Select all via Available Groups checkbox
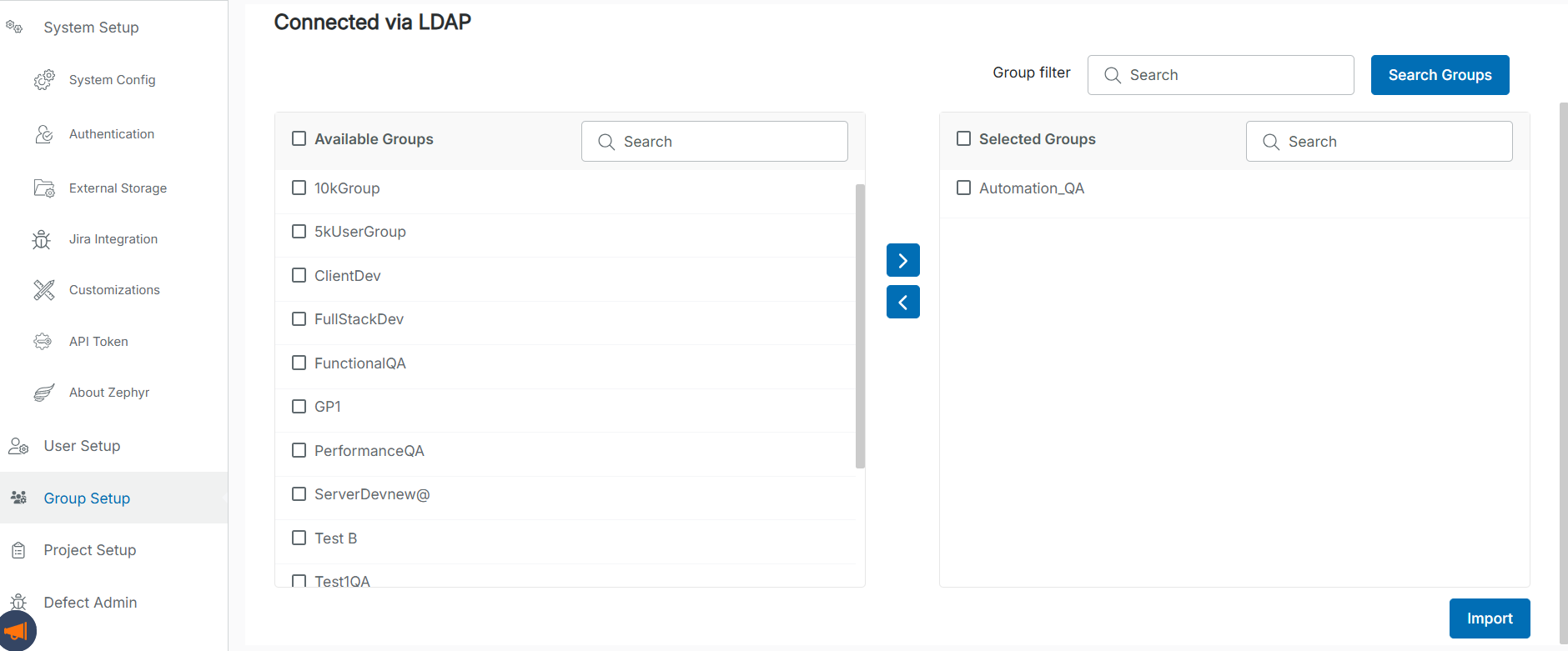 (x=299, y=139)
